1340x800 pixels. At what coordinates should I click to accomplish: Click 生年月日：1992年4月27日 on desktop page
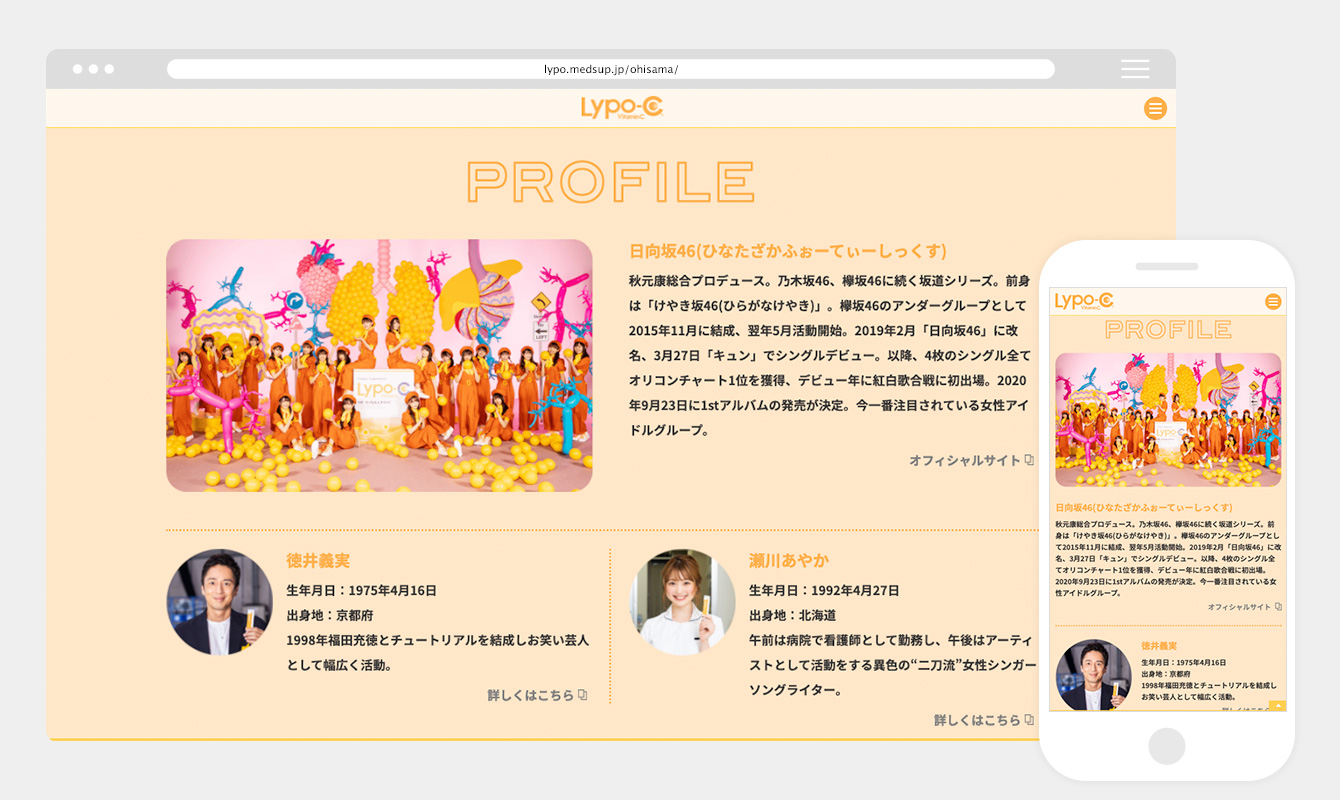pos(825,590)
